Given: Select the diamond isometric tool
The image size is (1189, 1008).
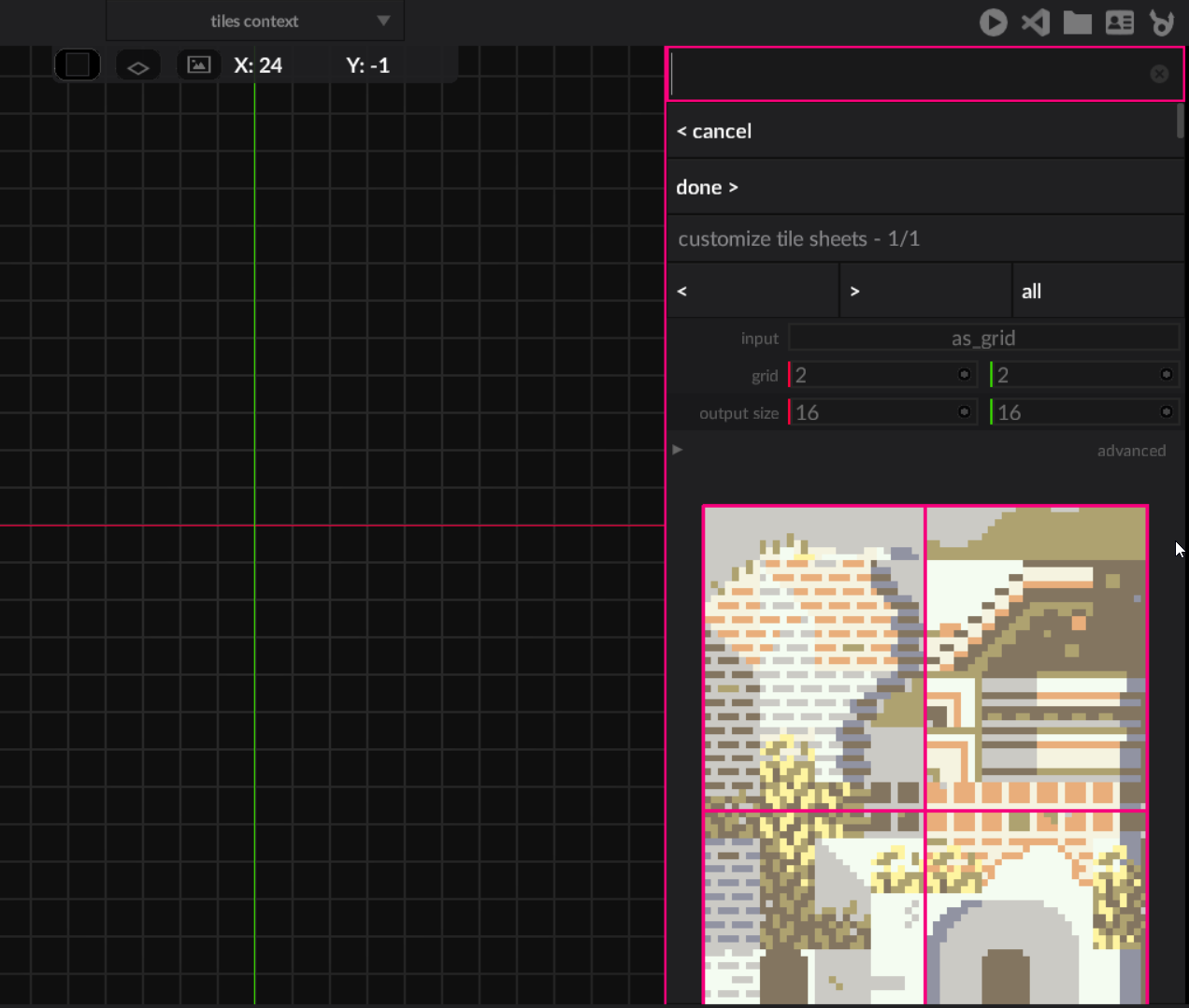Looking at the screenshot, I should [x=138, y=66].
